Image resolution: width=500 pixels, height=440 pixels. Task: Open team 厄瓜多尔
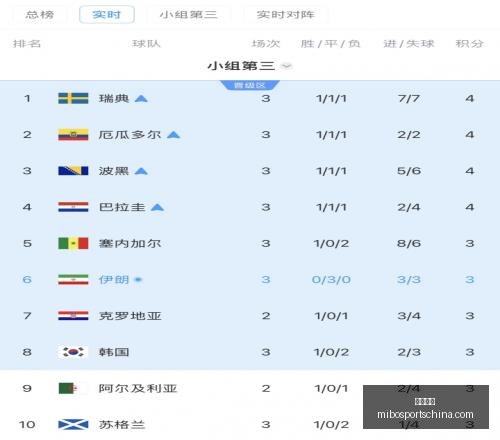tap(130, 135)
